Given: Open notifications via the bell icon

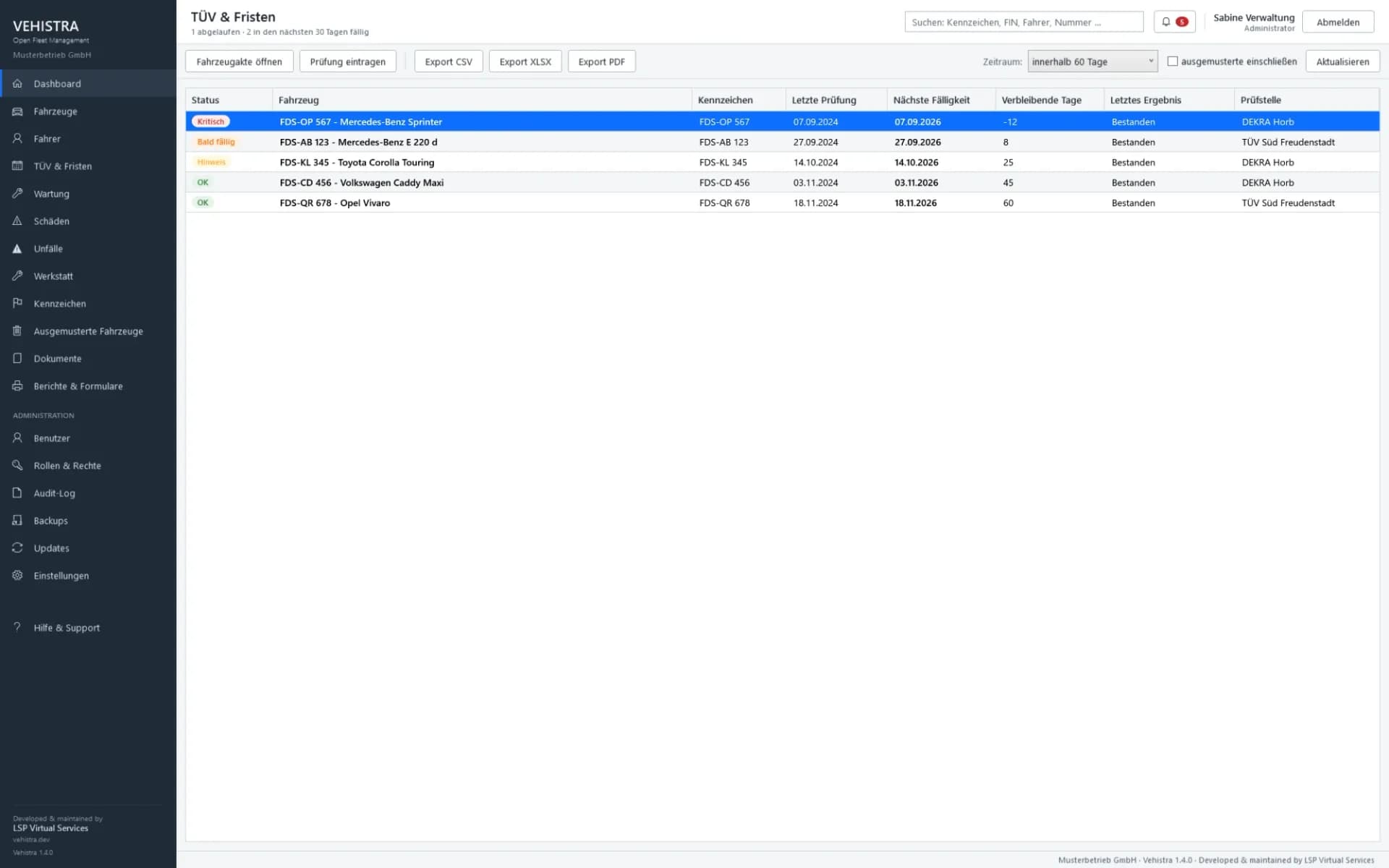Looking at the screenshot, I should (x=1166, y=22).
